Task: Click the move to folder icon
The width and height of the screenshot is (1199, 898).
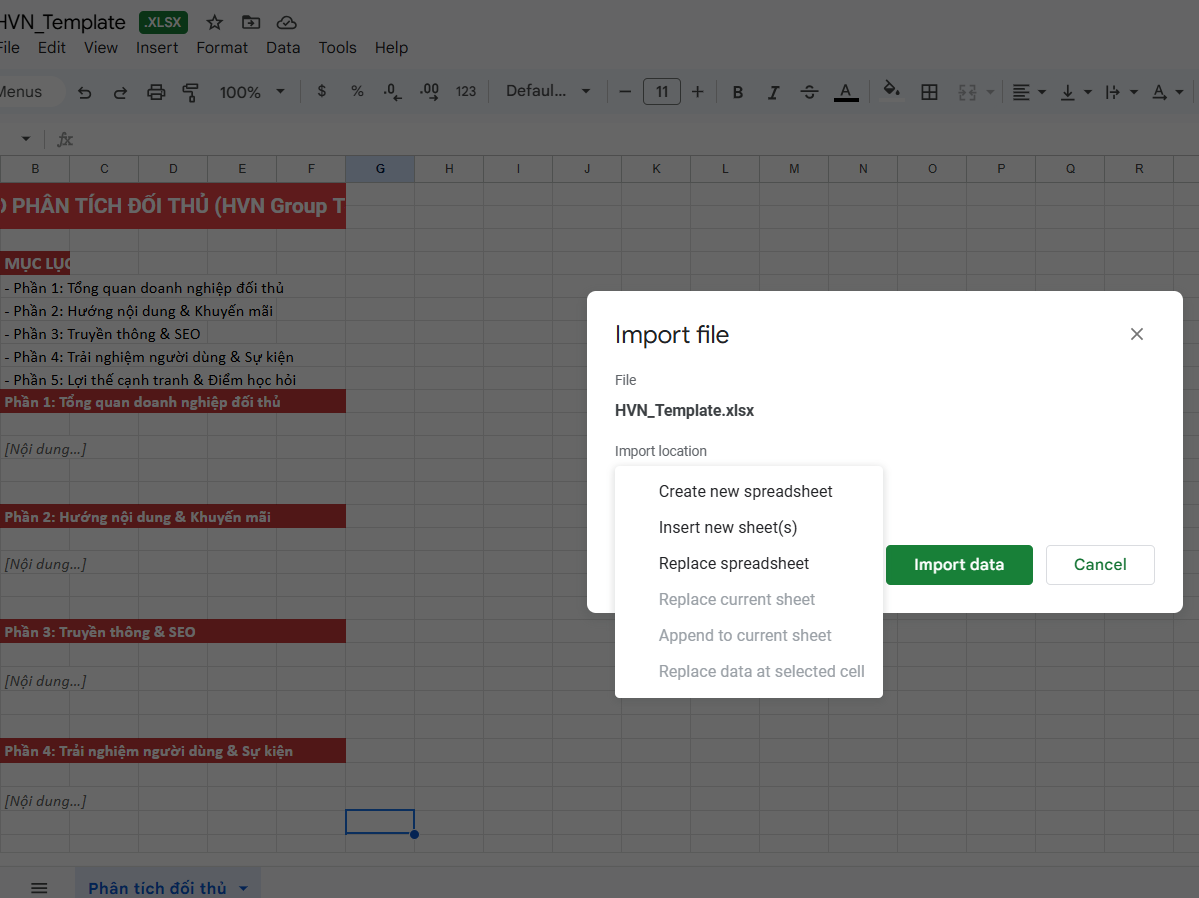Action: tap(251, 22)
